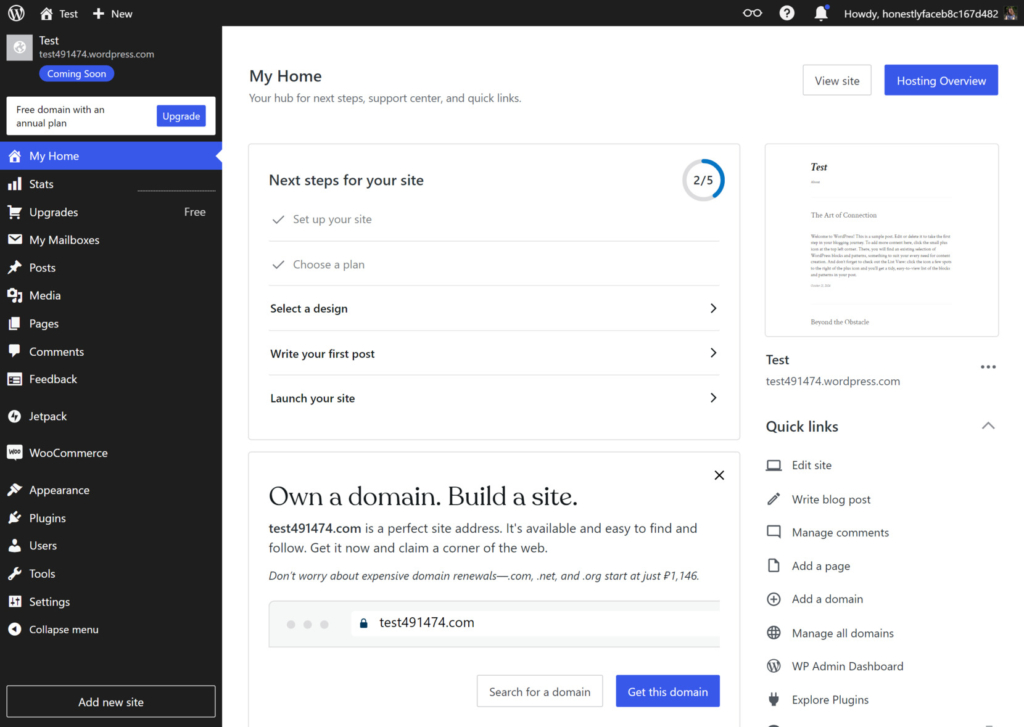Viewport: 1024px width, 727px height.
Task: Click the 2/5 progress ring
Action: pyautogui.click(x=703, y=180)
